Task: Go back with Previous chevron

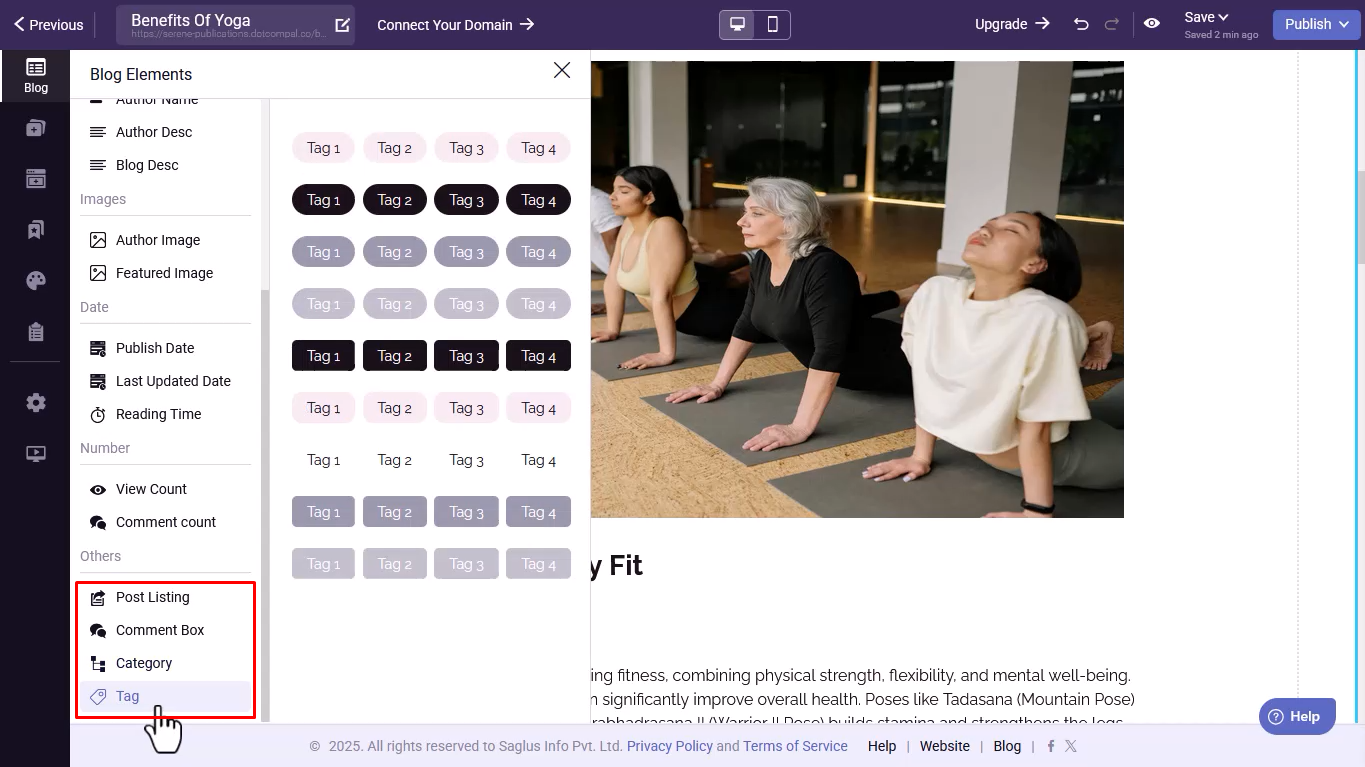Action: coord(48,25)
